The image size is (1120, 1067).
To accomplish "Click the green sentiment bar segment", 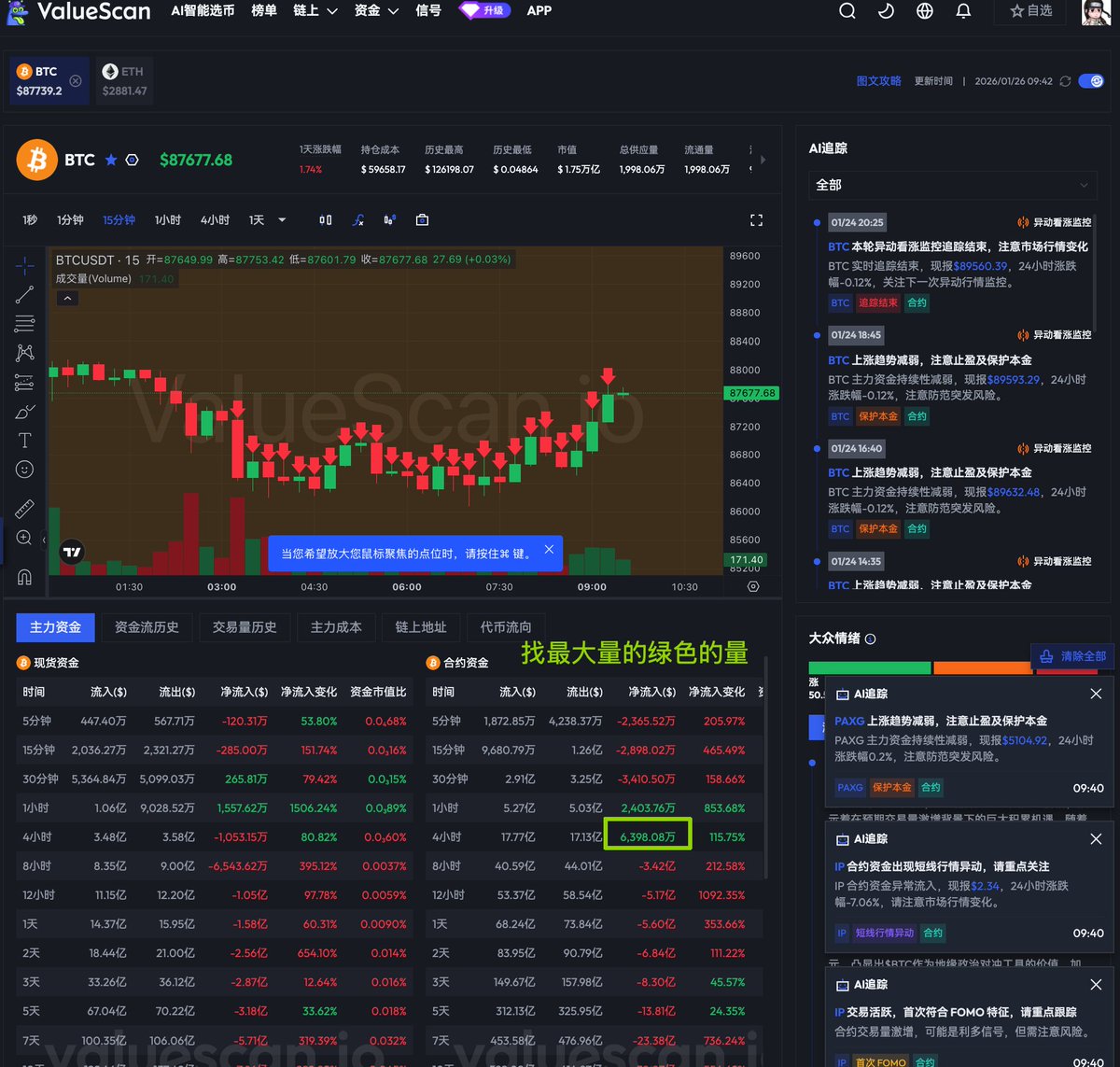I will pyautogui.click(x=870, y=667).
